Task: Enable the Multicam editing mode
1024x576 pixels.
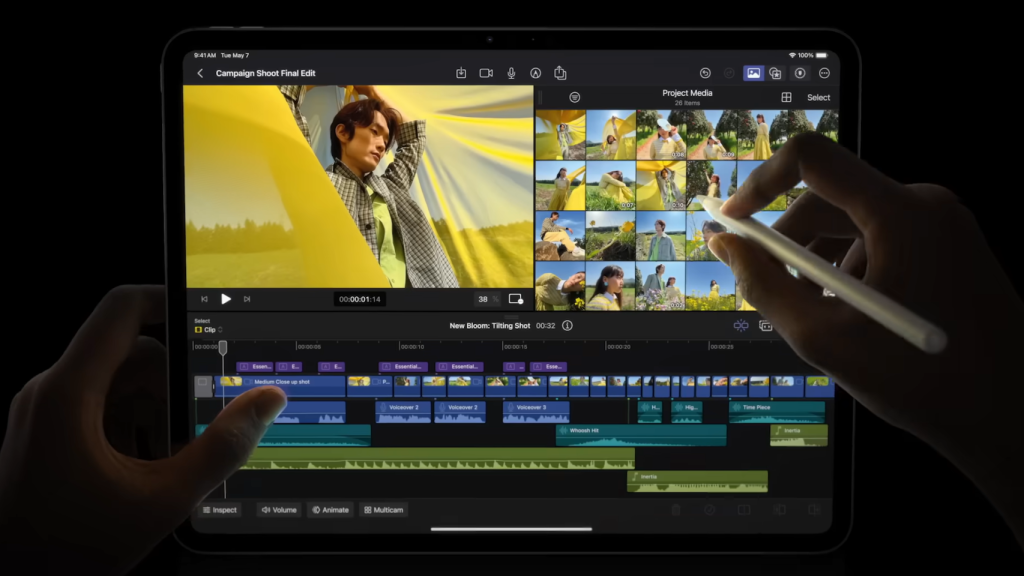Action: coord(383,510)
